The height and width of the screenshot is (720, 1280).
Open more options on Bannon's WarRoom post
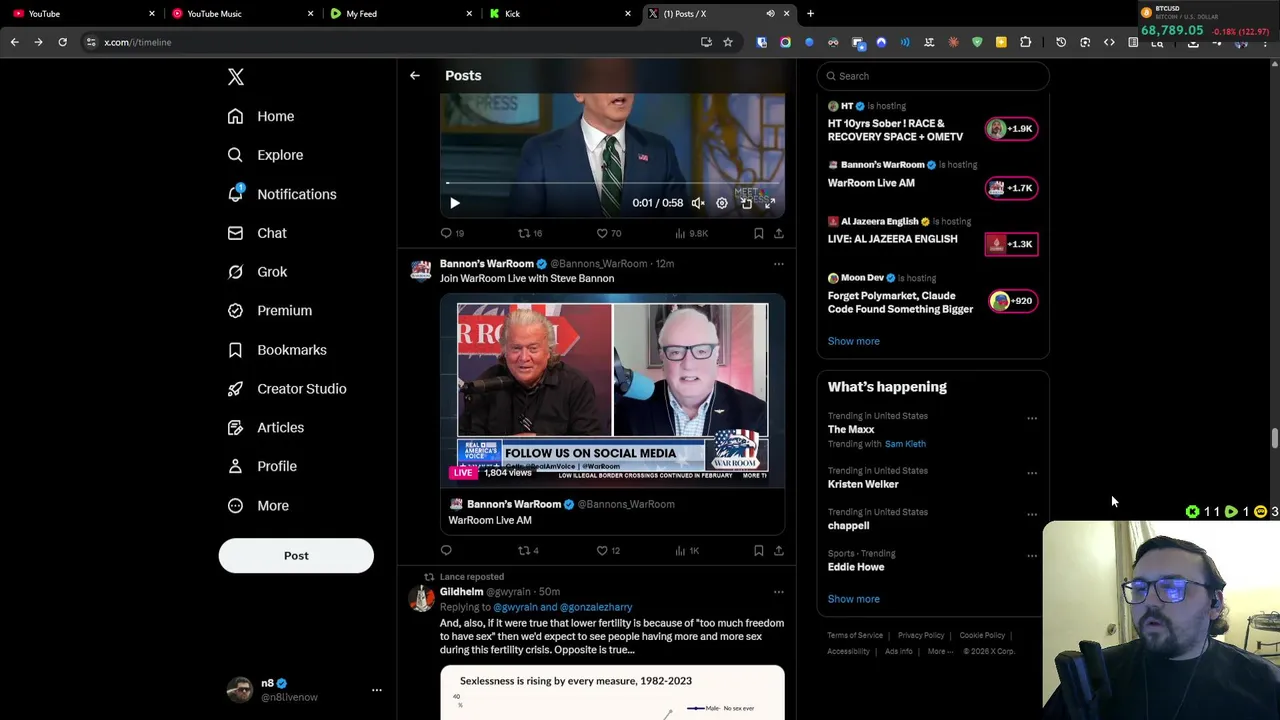779,264
